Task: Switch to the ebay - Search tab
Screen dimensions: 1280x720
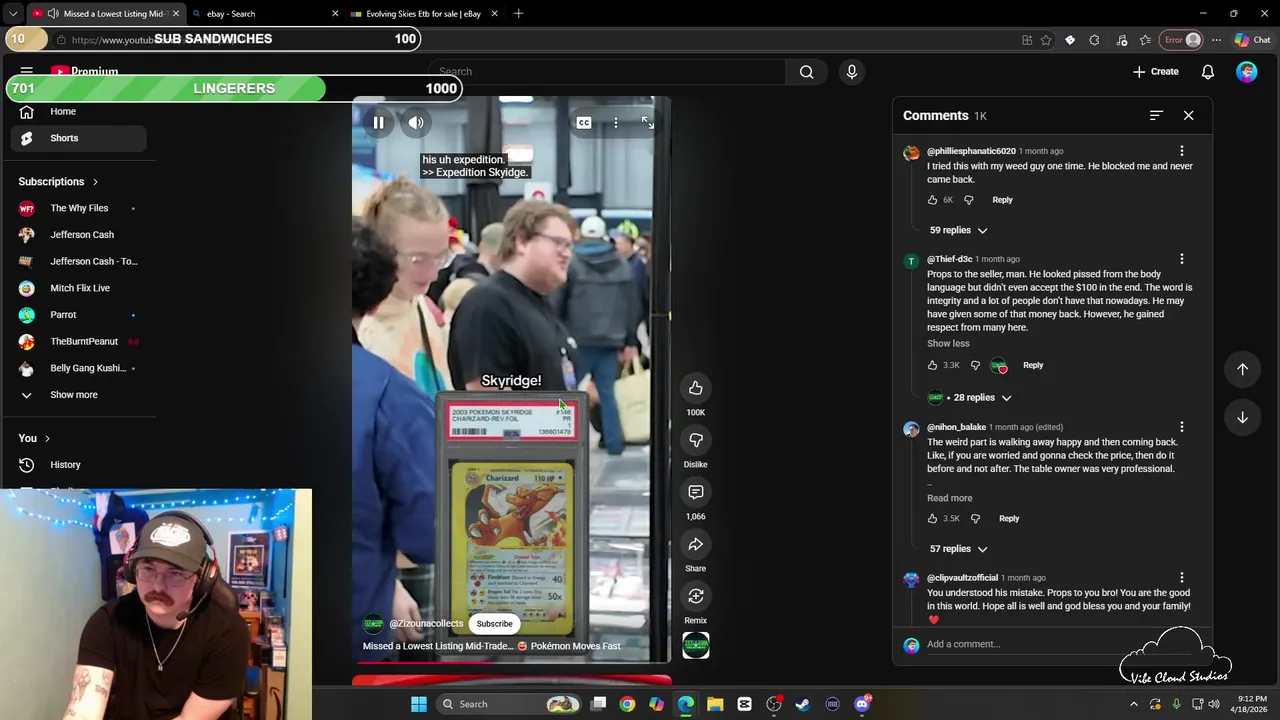Action: pyautogui.click(x=266, y=14)
